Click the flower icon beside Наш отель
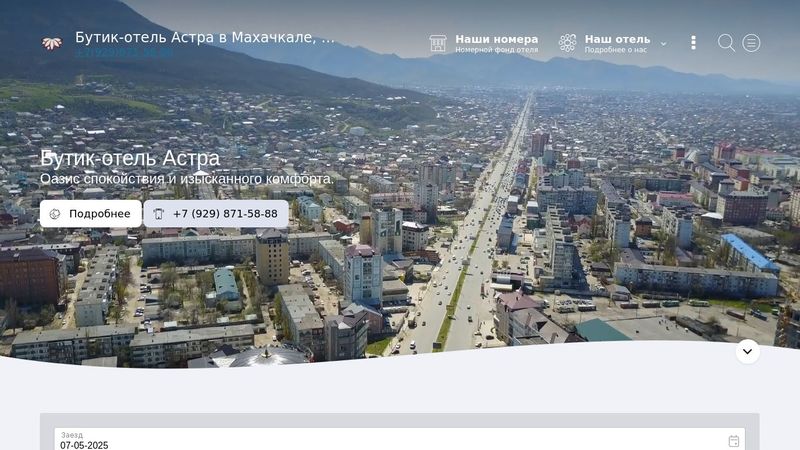The image size is (800, 450). (567, 43)
